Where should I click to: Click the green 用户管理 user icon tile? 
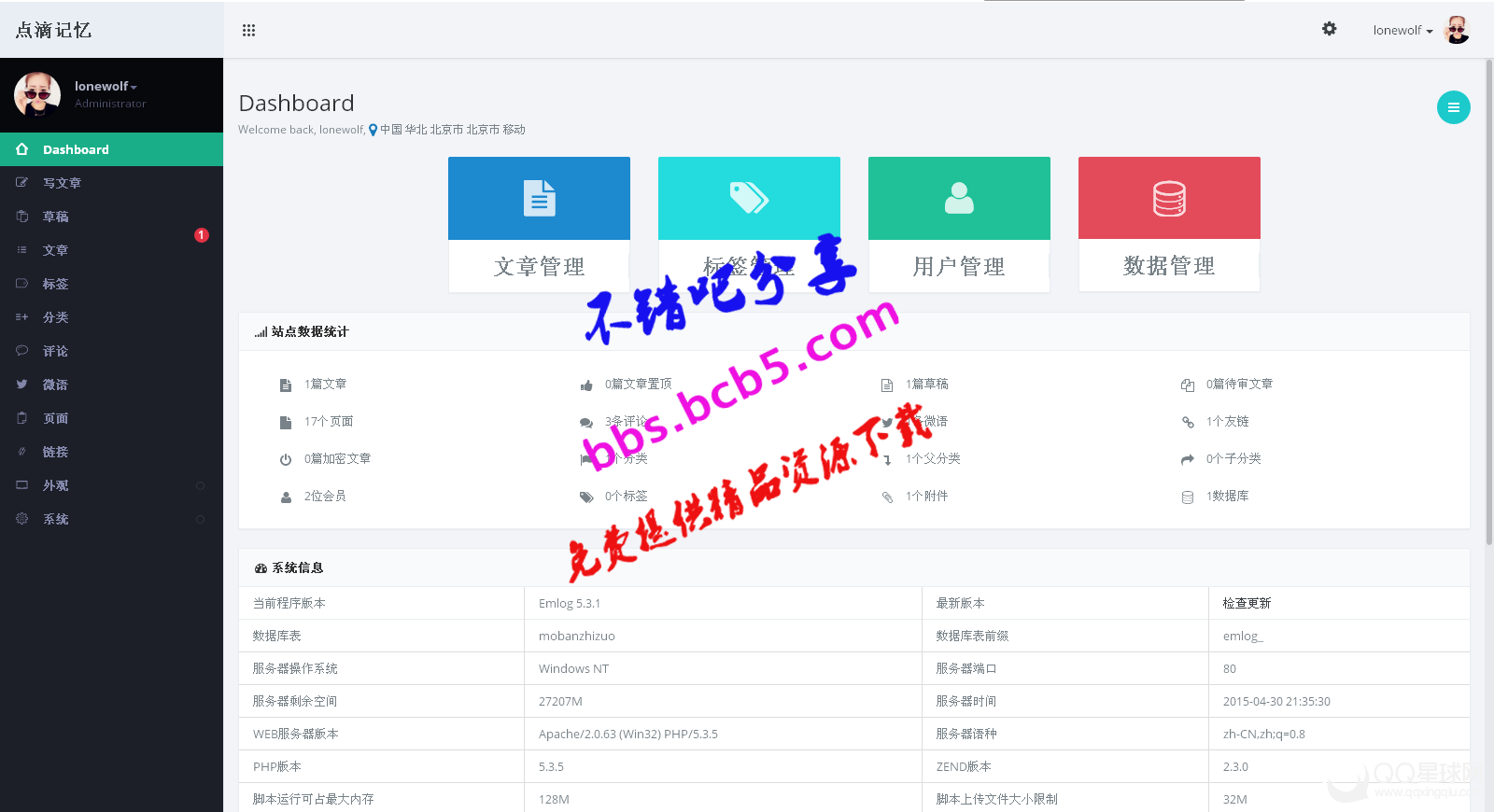tap(959, 198)
